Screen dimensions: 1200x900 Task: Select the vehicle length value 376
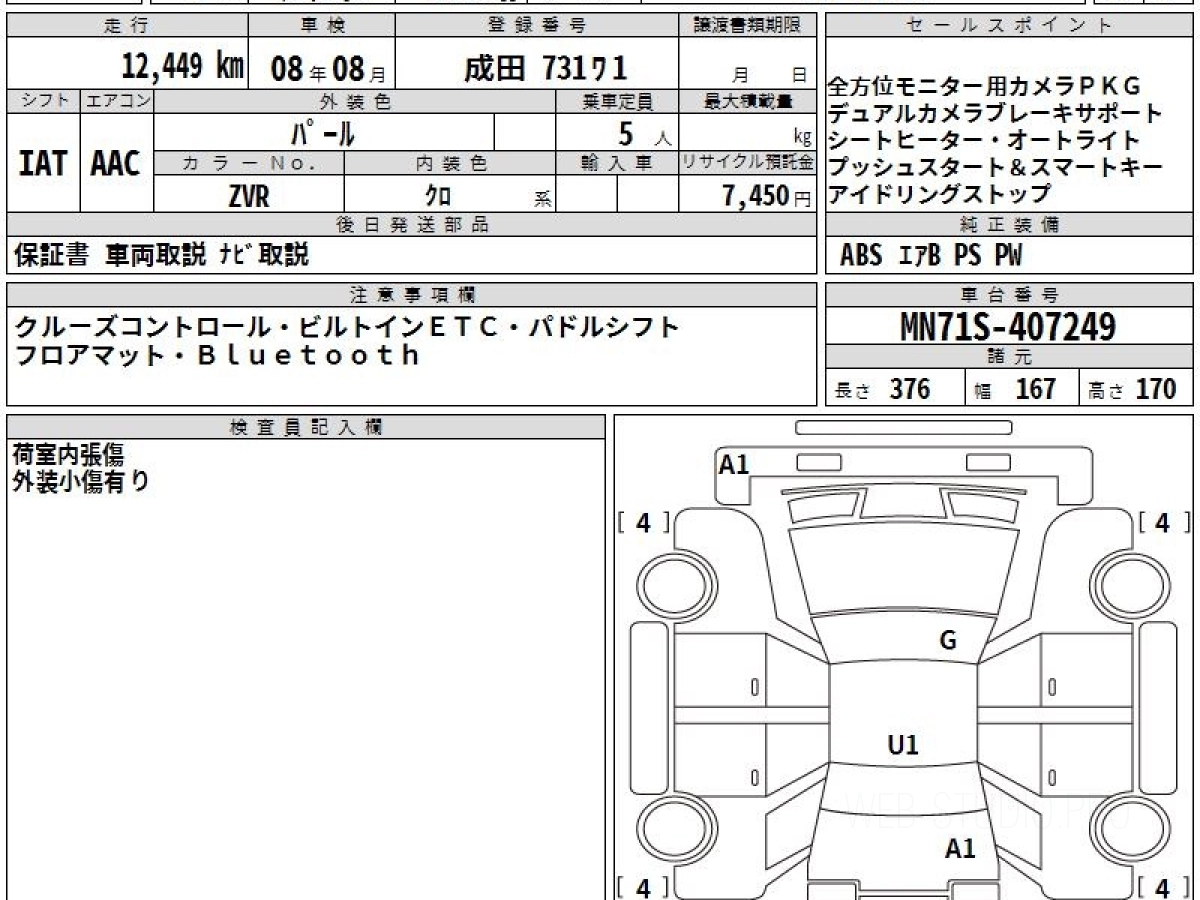coord(909,389)
